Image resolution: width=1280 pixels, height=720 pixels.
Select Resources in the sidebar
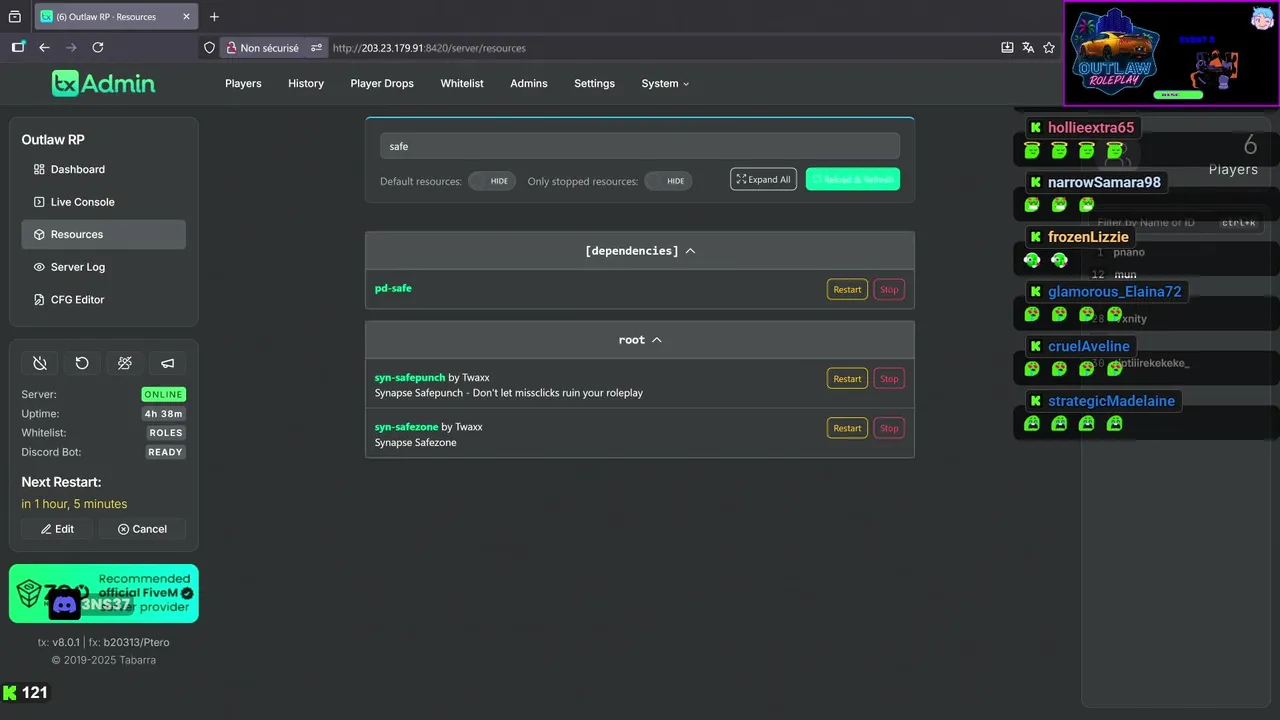(103, 234)
